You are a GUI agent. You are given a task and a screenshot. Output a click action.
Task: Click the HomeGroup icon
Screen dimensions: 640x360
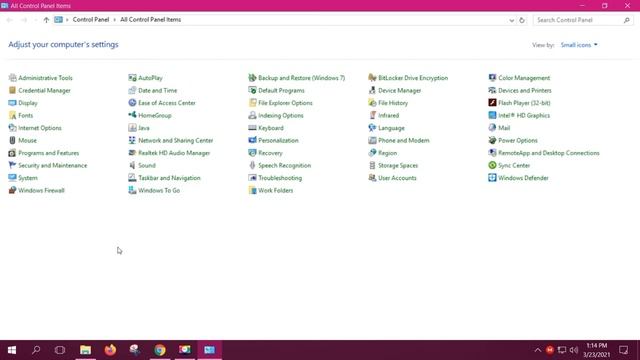pos(132,116)
